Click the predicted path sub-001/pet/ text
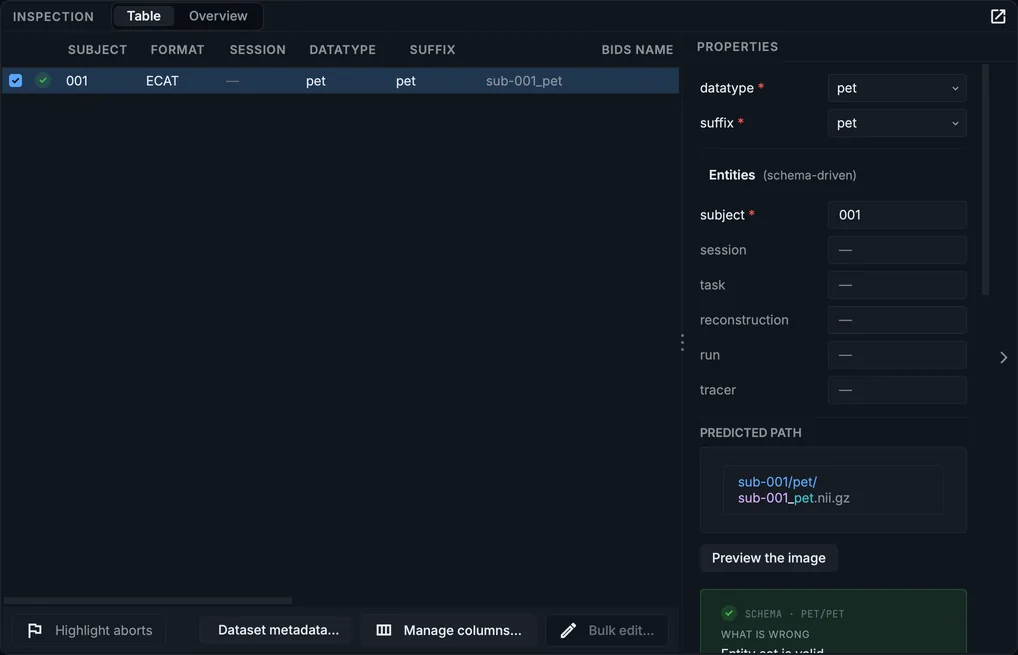 tap(777, 482)
